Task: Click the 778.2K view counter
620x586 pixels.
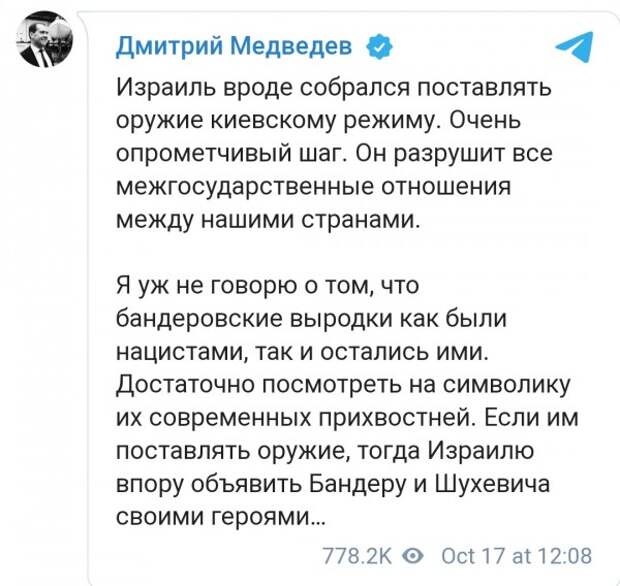Action: pyautogui.click(x=357, y=555)
